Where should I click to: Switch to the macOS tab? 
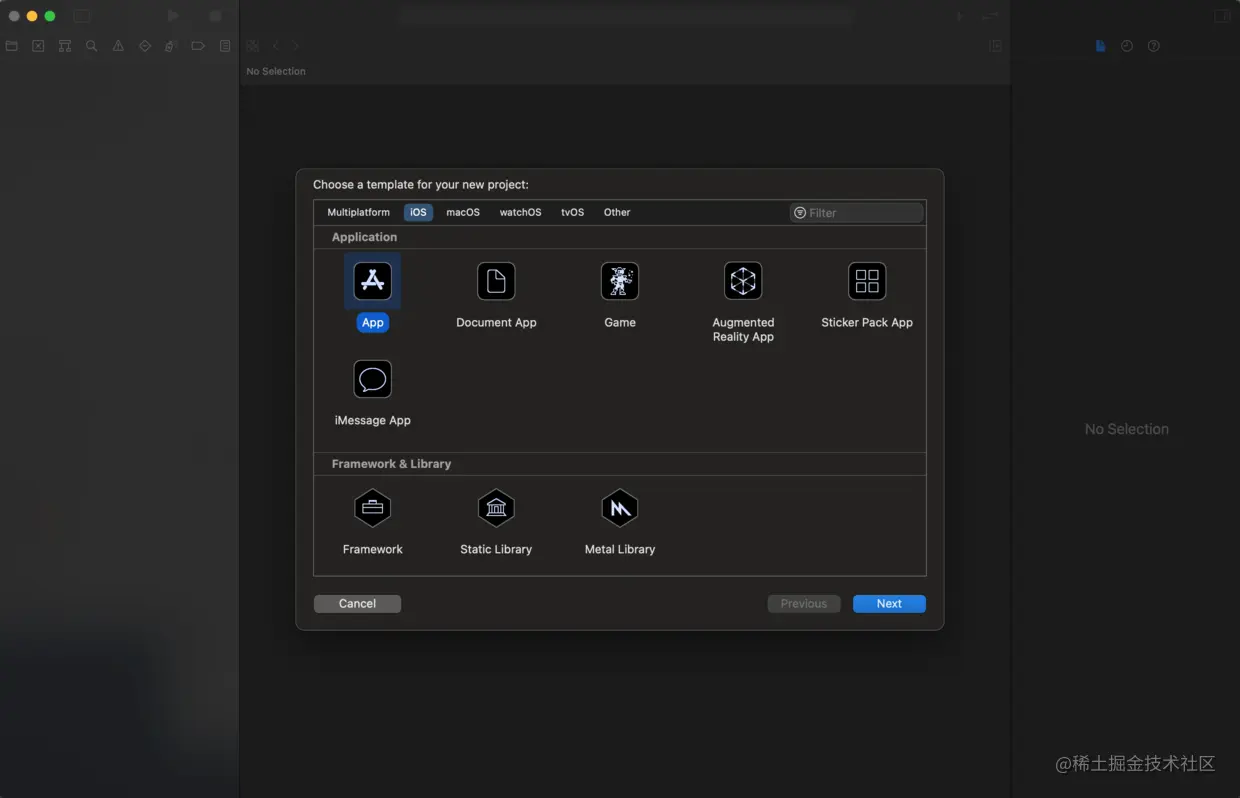pyautogui.click(x=462, y=212)
